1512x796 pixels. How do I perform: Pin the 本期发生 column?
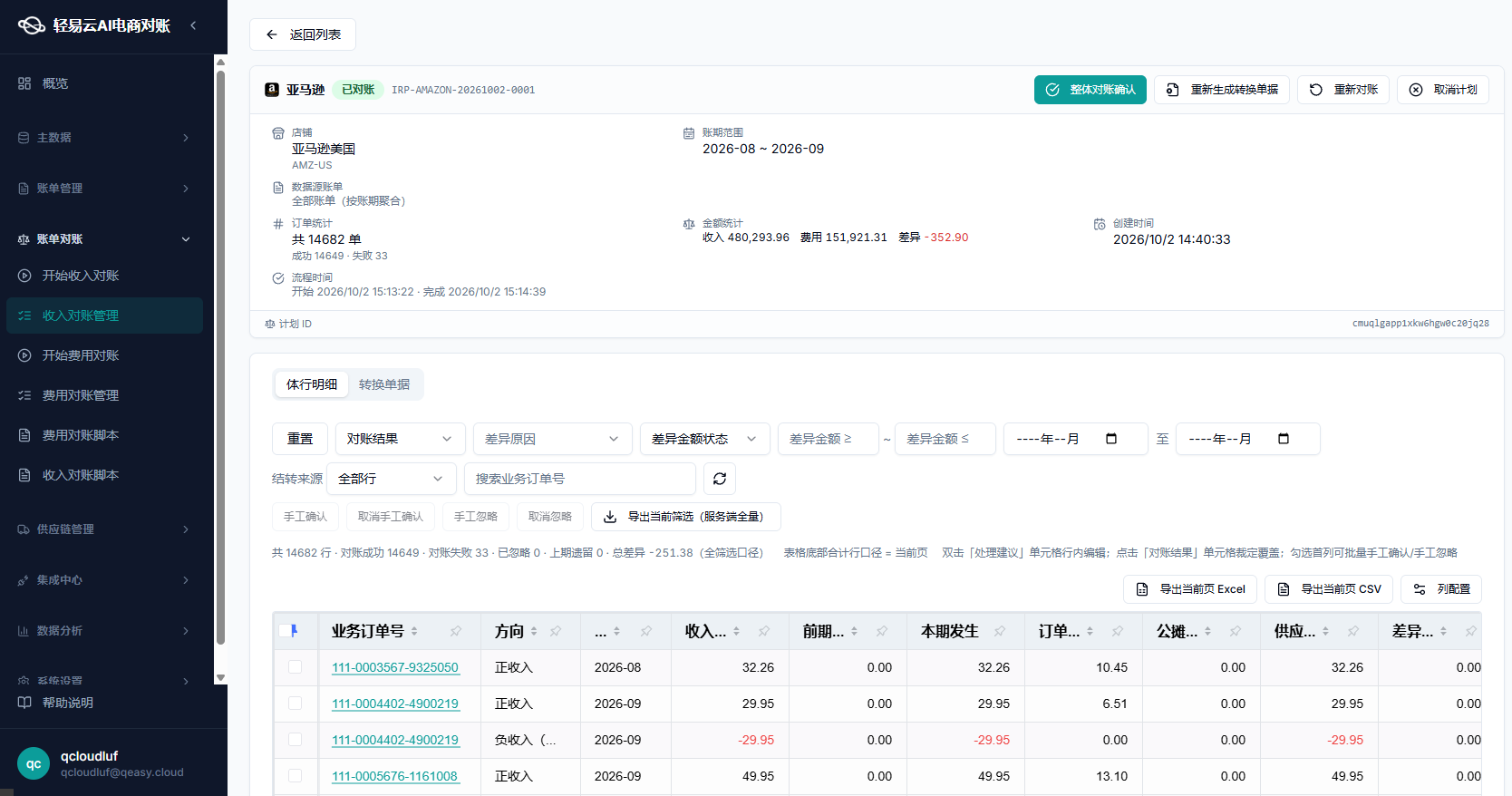pos(1000,631)
